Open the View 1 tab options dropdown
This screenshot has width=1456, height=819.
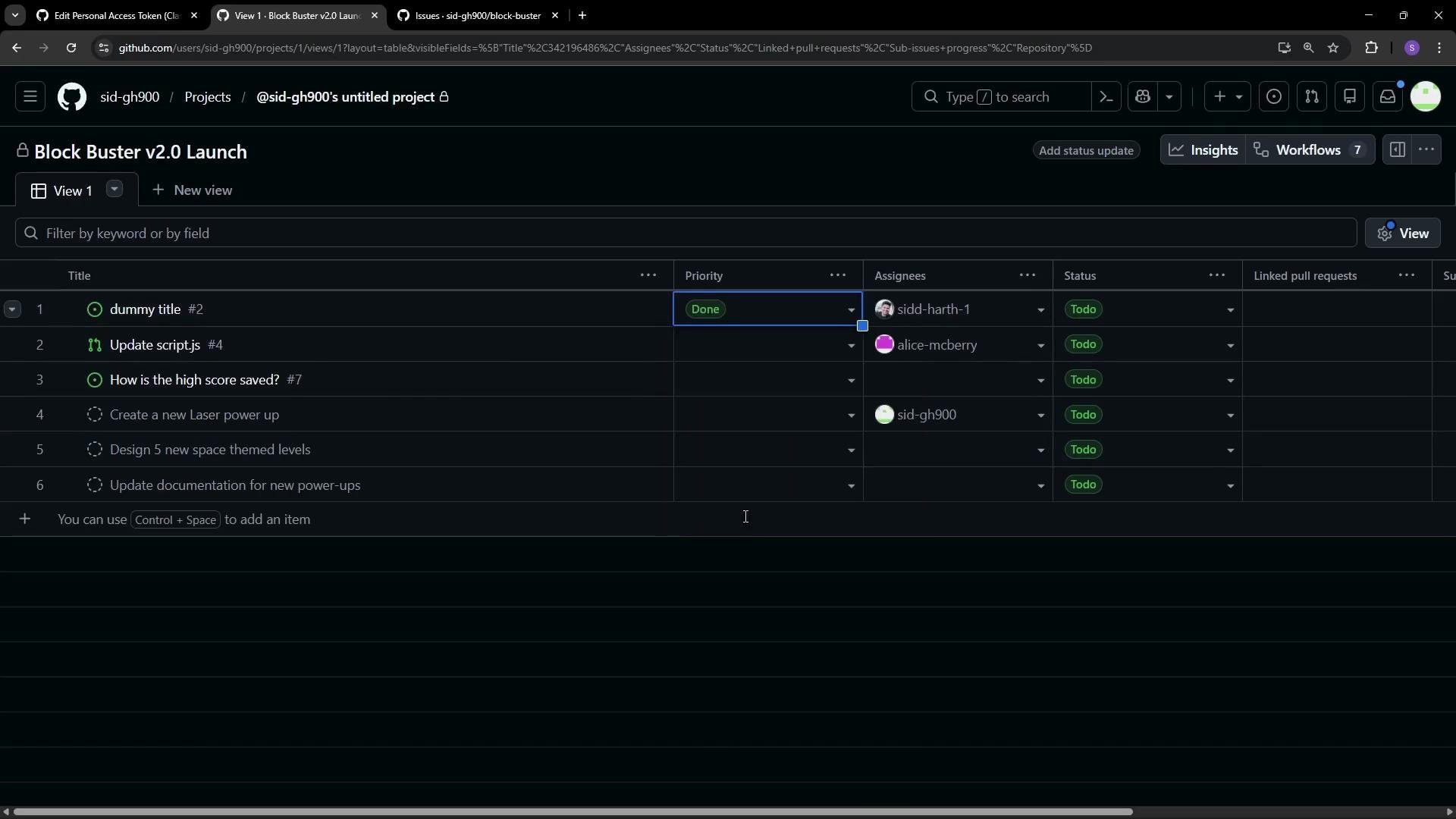[115, 189]
